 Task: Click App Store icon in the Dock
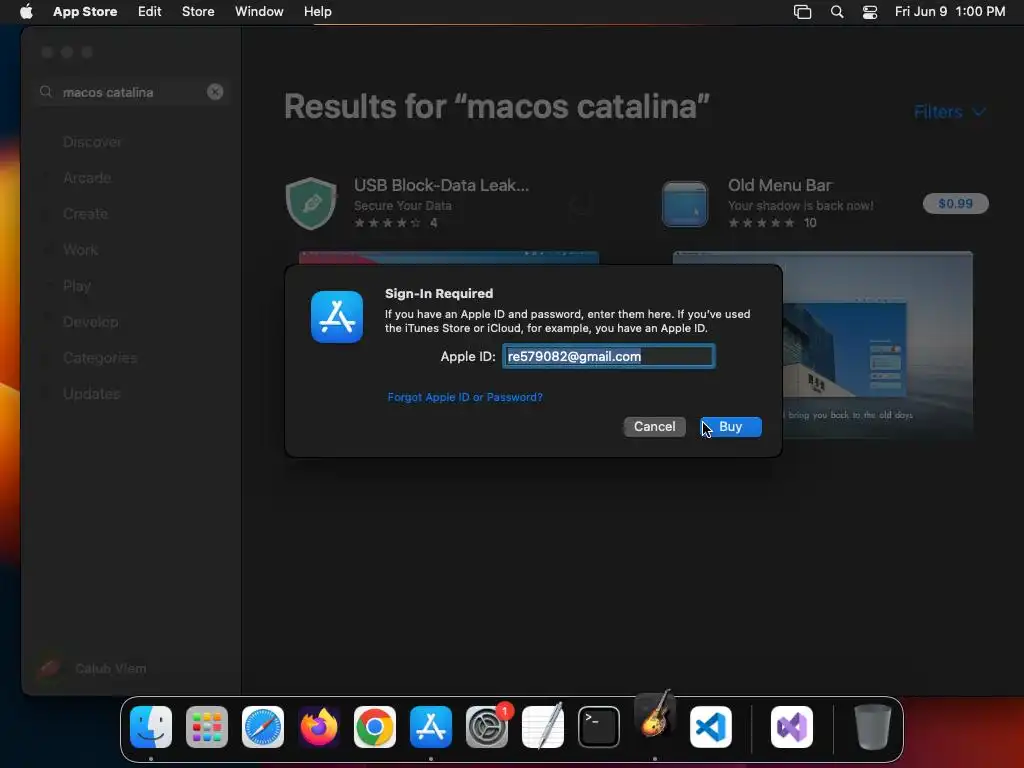[431, 727]
